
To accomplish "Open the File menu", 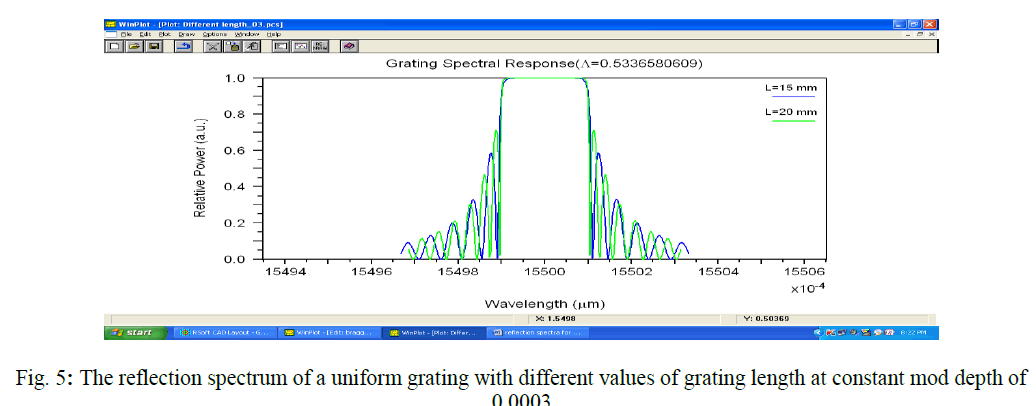I will coord(127,34).
